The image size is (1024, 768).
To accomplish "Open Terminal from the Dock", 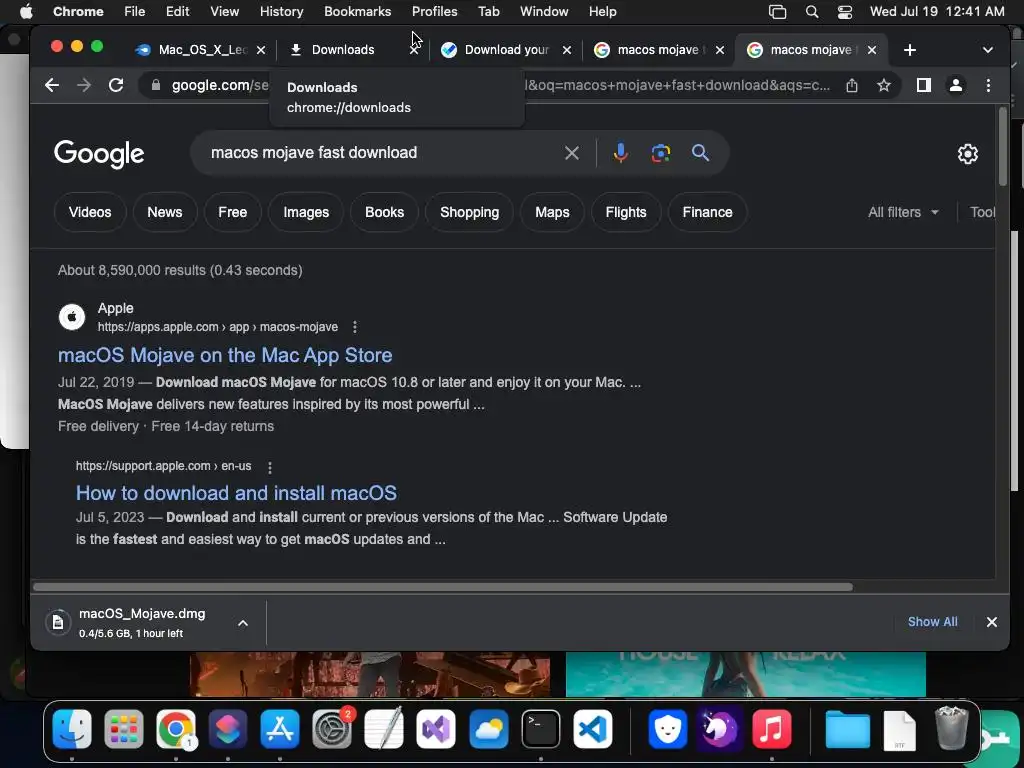I will (x=541, y=729).
